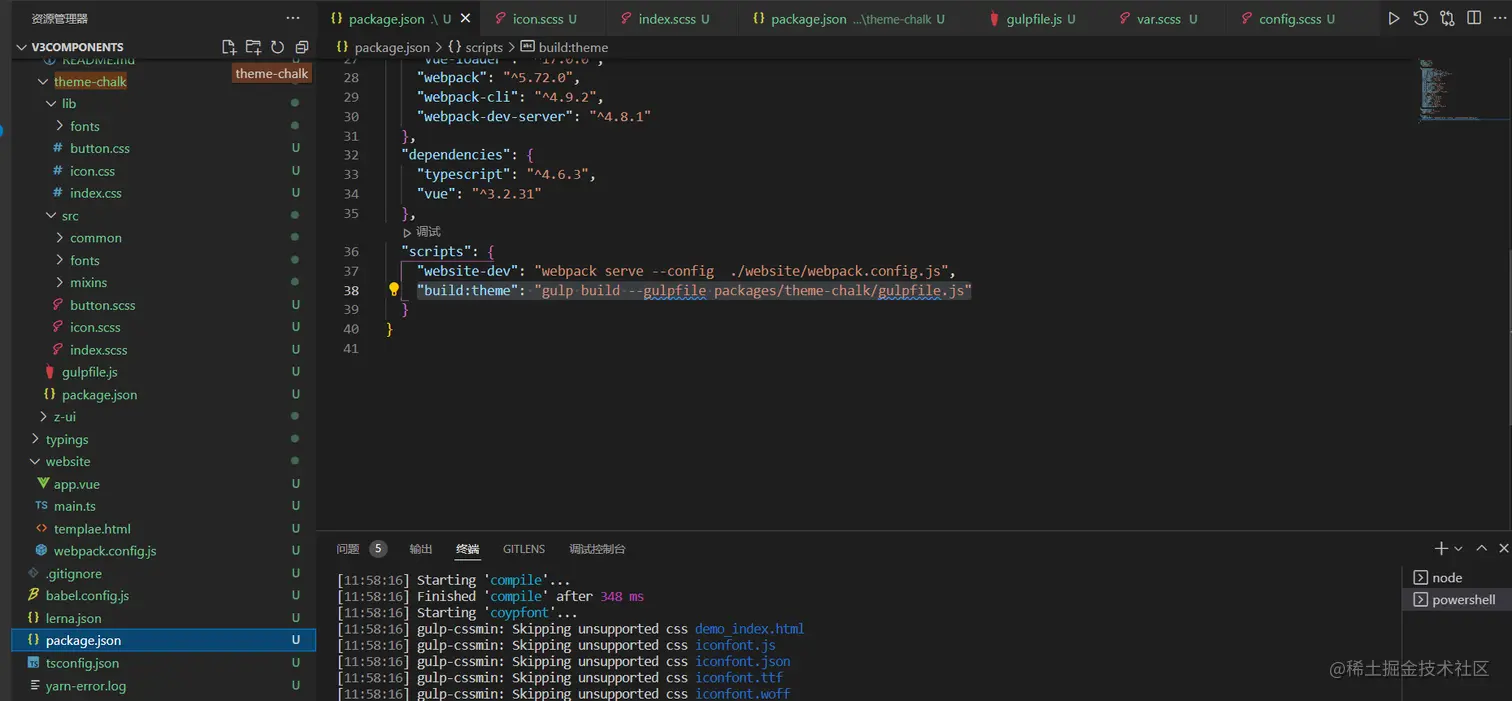Select the node terminal instance
Screen dimensions: 1512x701
click(x=1456, y=577)
